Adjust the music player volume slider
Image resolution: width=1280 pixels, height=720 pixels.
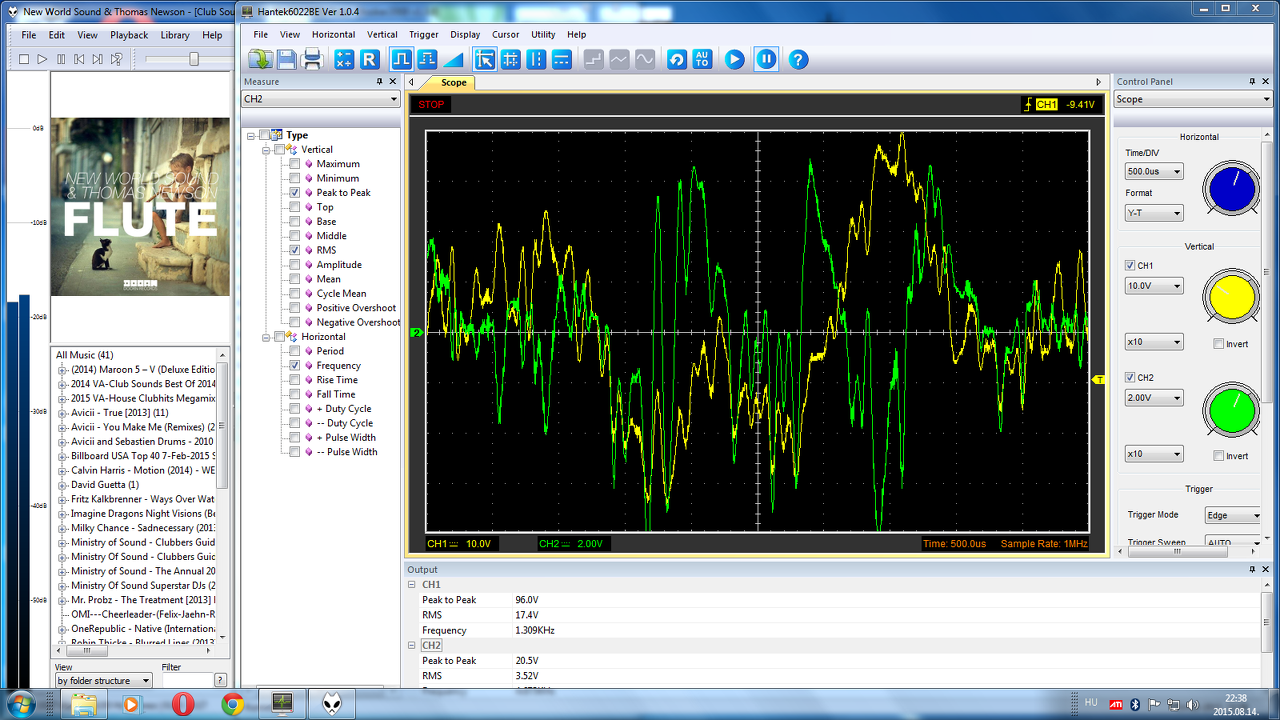[x=194, y=59]
